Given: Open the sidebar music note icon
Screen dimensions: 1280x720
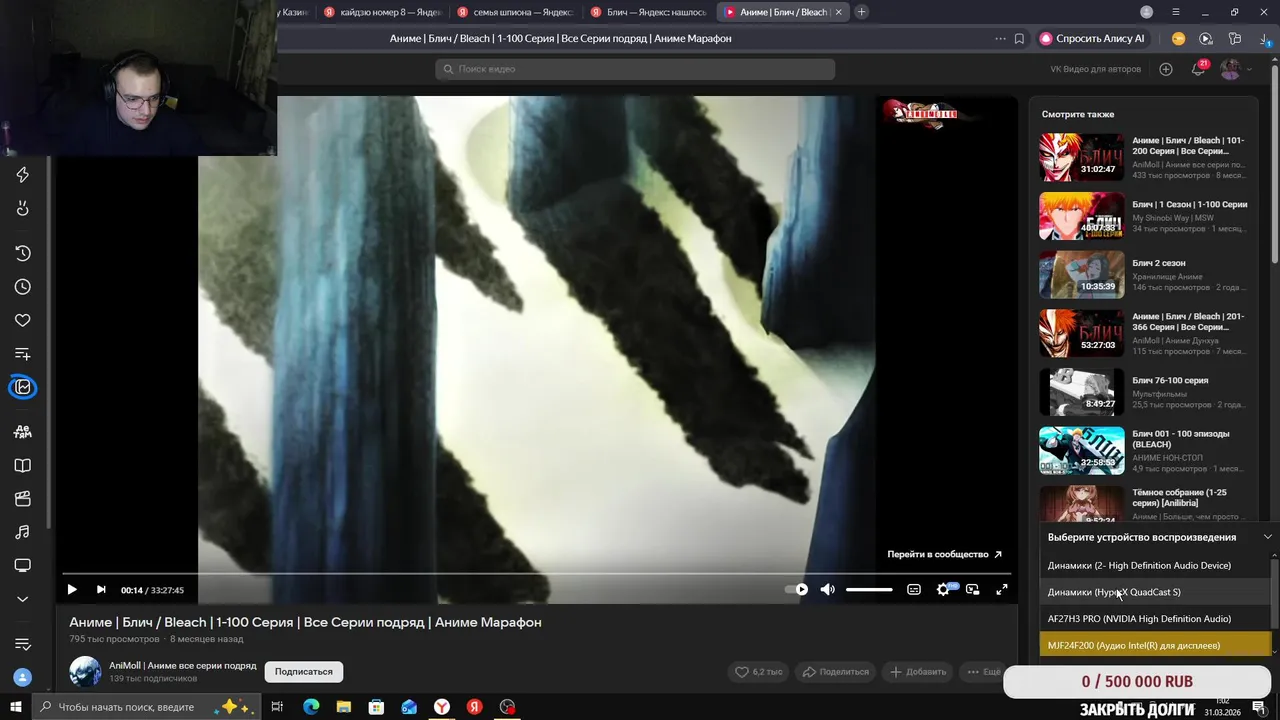Looking at the screenshot, I should [23, 532].
